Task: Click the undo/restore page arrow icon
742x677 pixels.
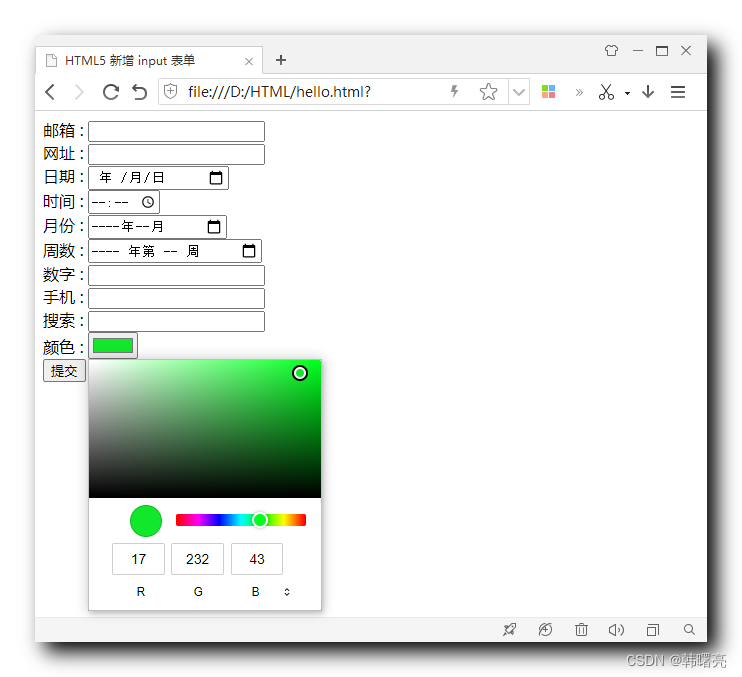Action: (x=139, y=92)
